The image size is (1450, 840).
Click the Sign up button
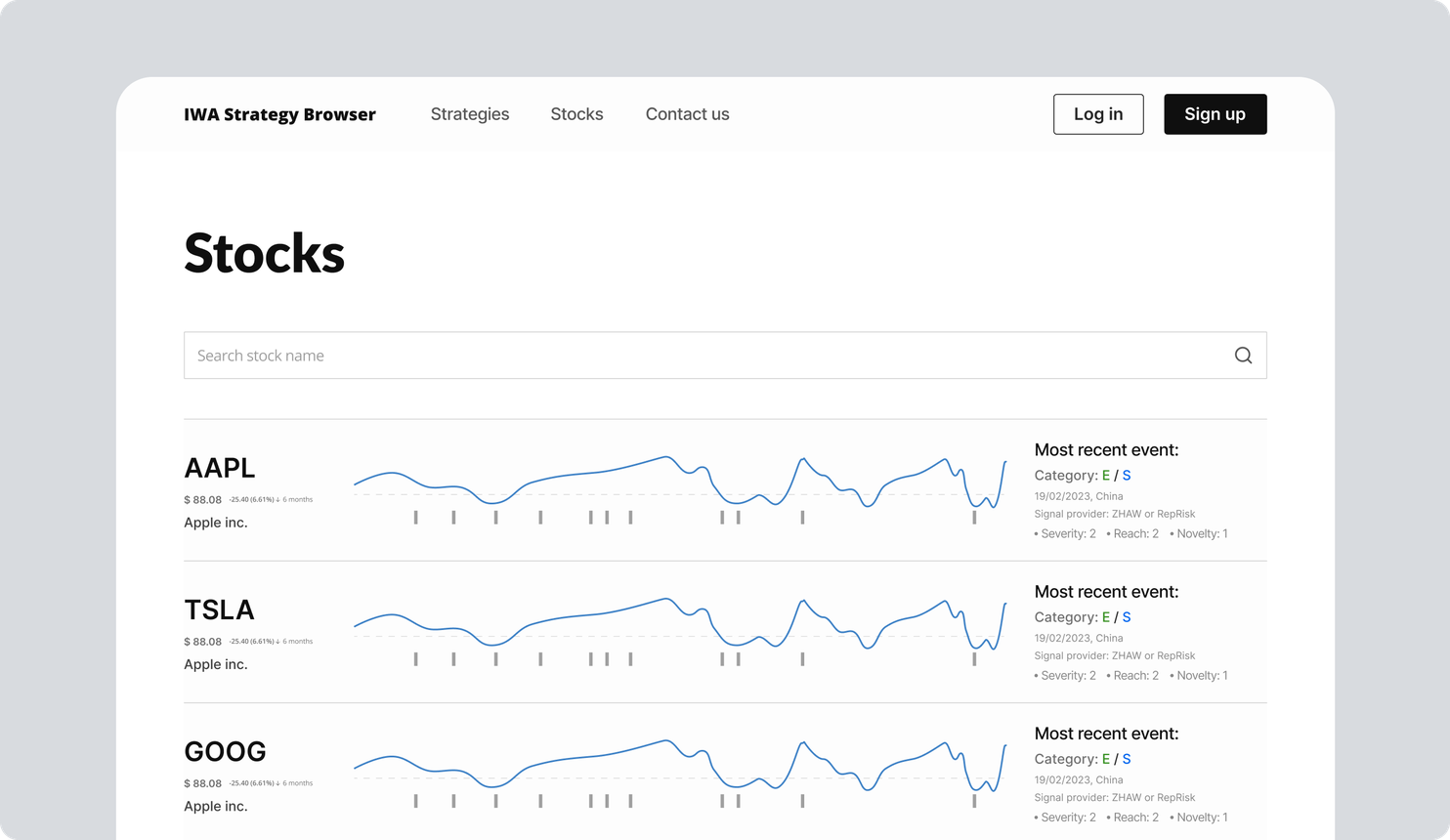pos(1215,114)
